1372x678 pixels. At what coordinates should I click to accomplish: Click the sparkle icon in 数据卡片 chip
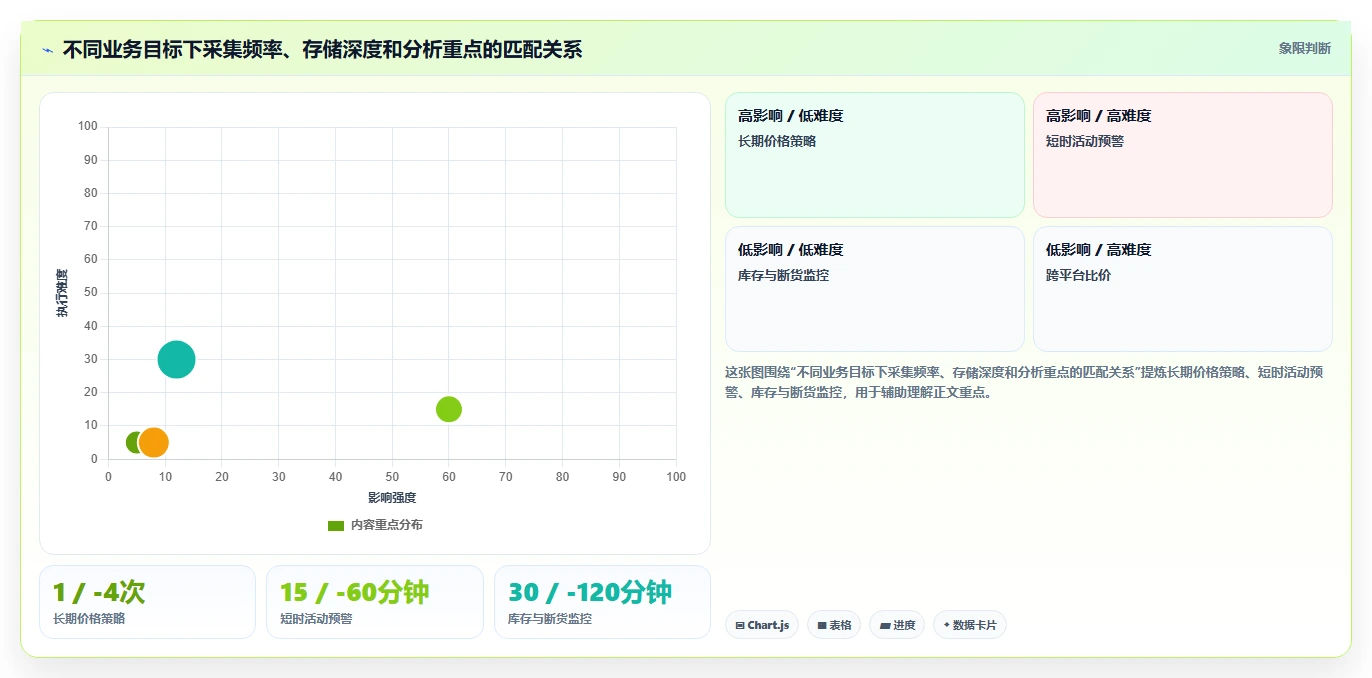tap(947, 625)
